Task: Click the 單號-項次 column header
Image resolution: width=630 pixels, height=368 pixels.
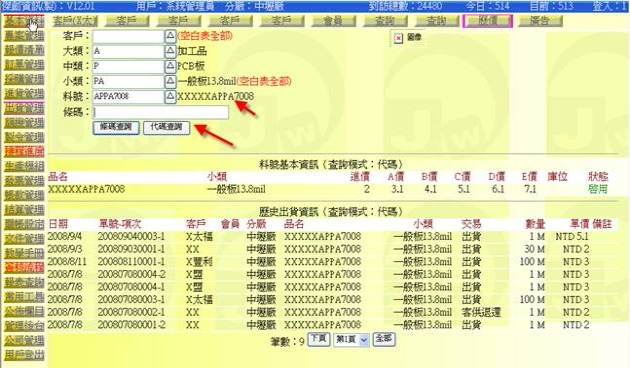Action: [x=120, y=224]
